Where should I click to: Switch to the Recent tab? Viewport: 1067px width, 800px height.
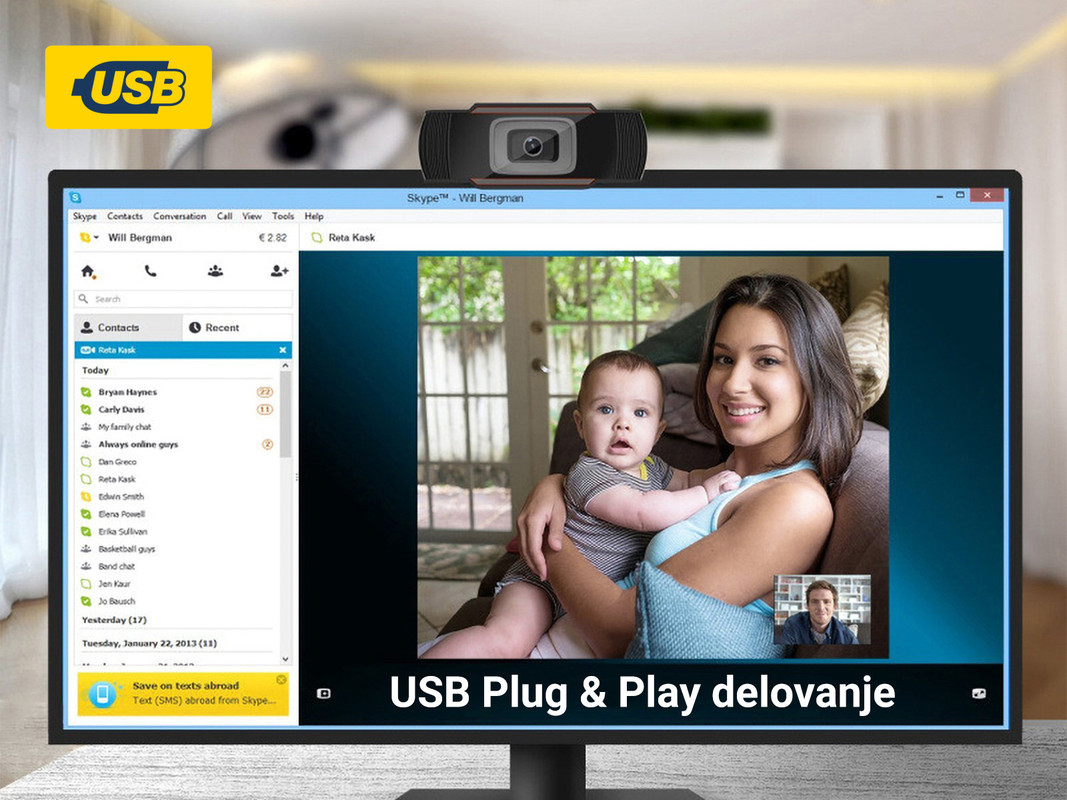point(237,328)
